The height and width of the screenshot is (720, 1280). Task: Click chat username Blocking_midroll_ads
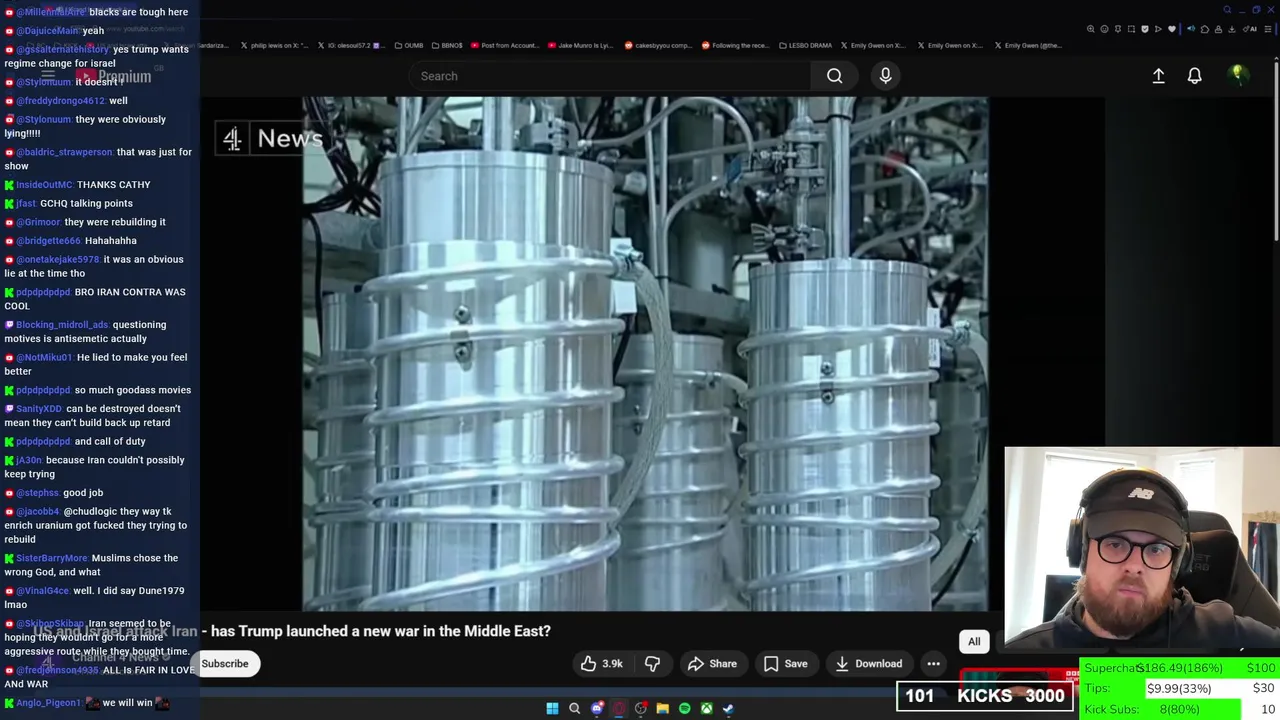62,325
